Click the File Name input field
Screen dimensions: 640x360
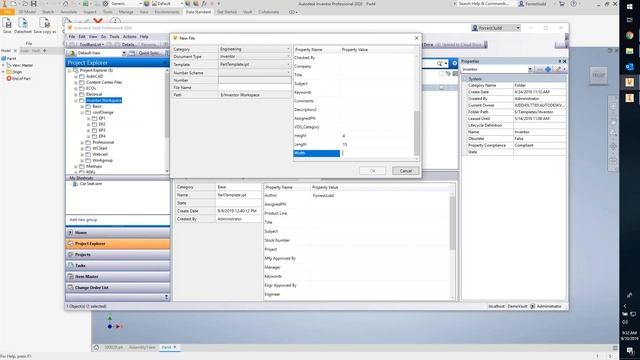pyautogui.click(x=254, y=87)
